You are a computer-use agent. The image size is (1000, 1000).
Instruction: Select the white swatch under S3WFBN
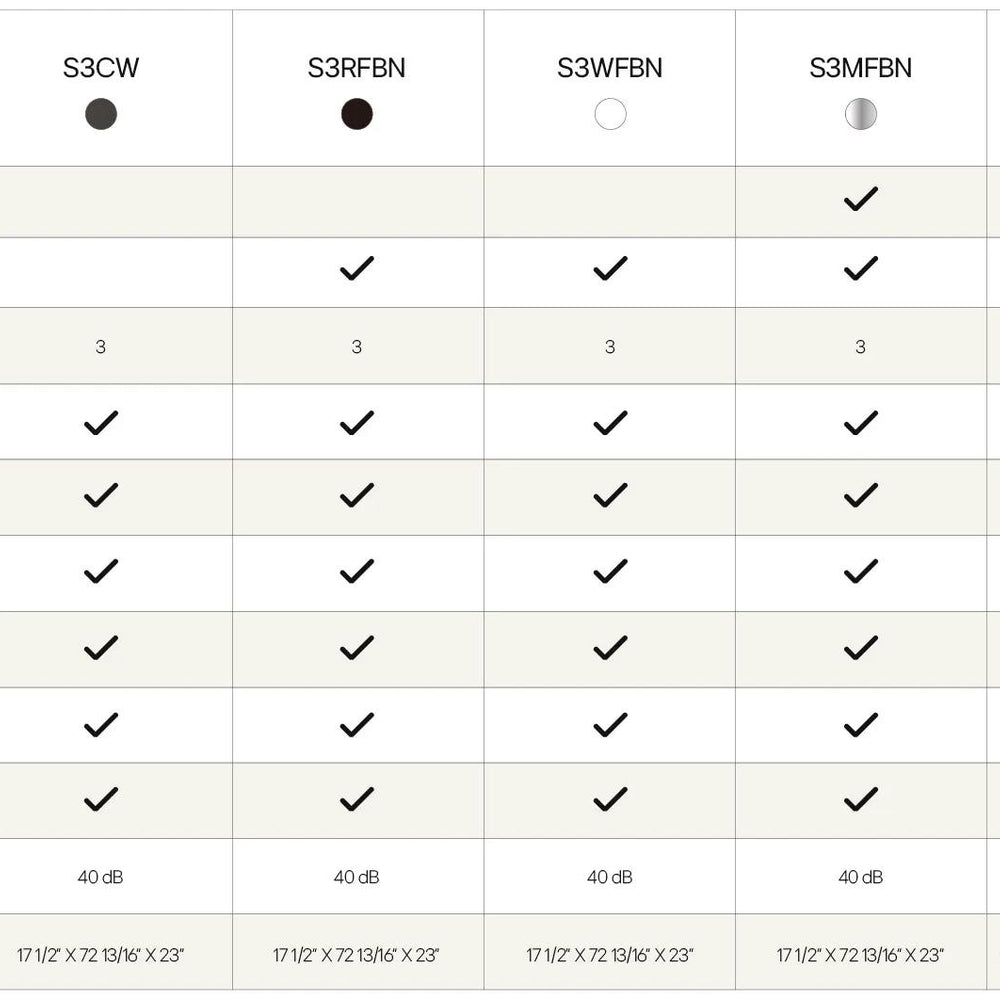click(610, 114)
